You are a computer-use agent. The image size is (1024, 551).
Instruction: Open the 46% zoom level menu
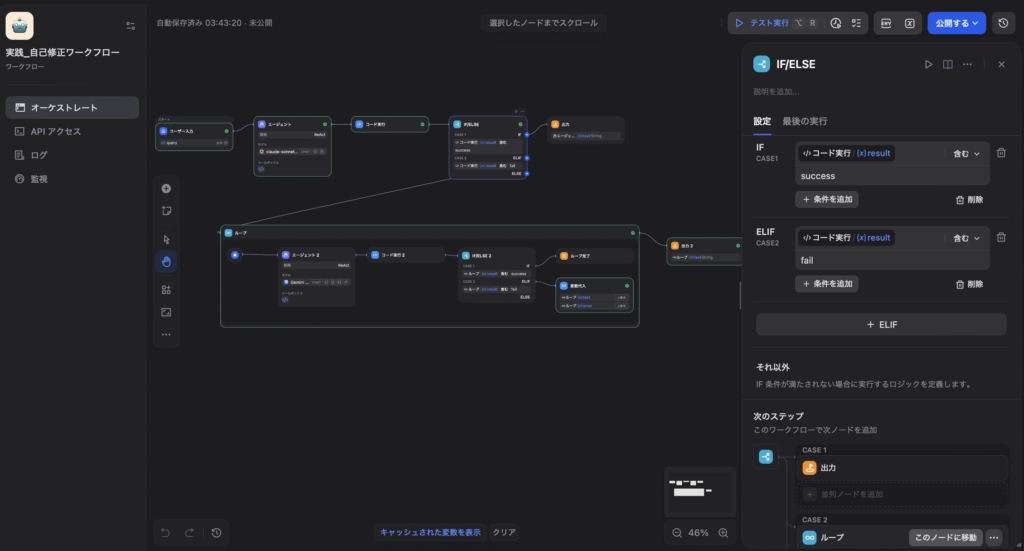point(698,533)
